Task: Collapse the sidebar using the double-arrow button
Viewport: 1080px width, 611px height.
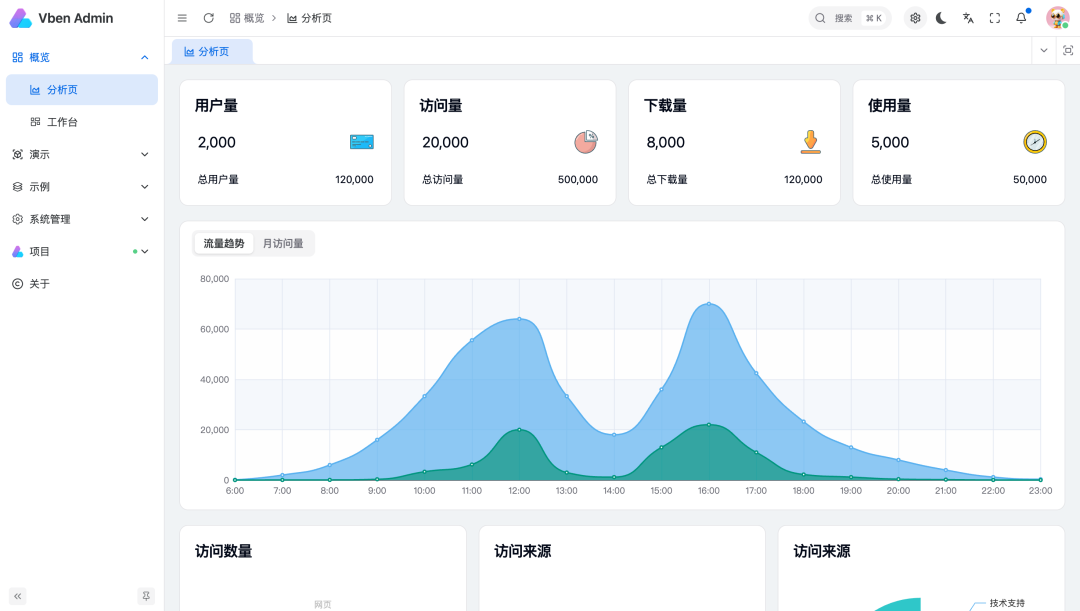Action: [16, 595]
